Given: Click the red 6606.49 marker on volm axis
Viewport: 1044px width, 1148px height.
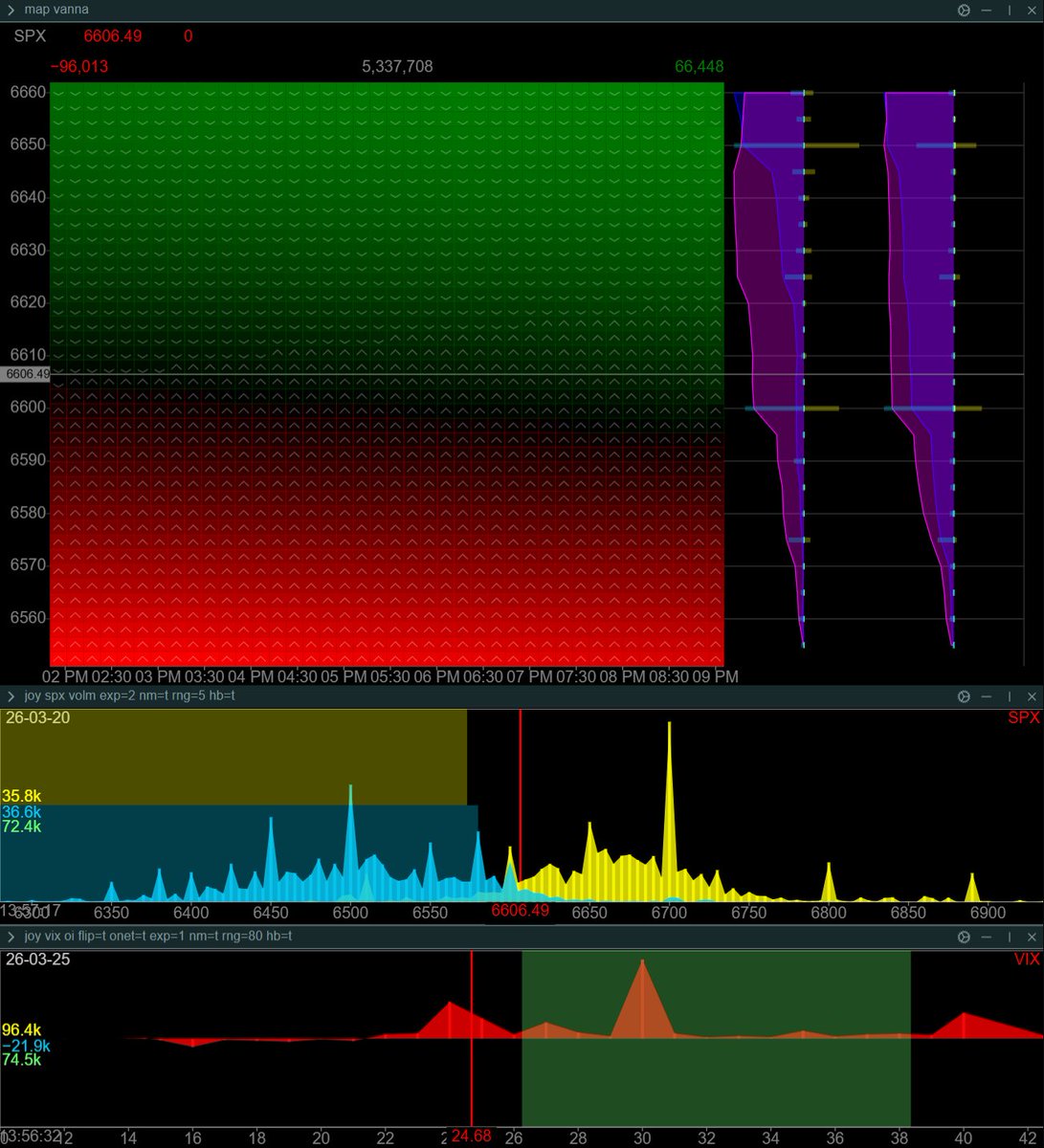Looking at the screenshot, I should coord(521,910).
